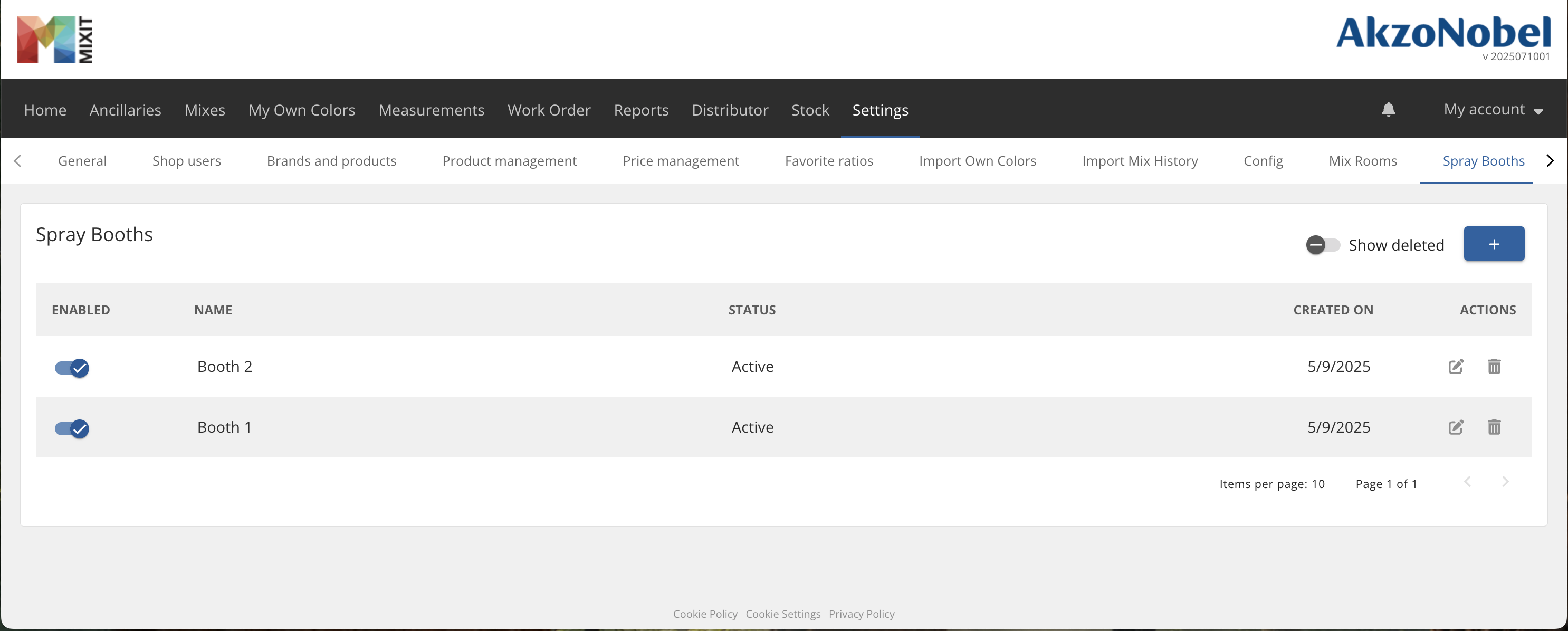1568x631 pixels.
Task: Click Booth 1 created date 5/9/2025
Action: coord(1338,427)
